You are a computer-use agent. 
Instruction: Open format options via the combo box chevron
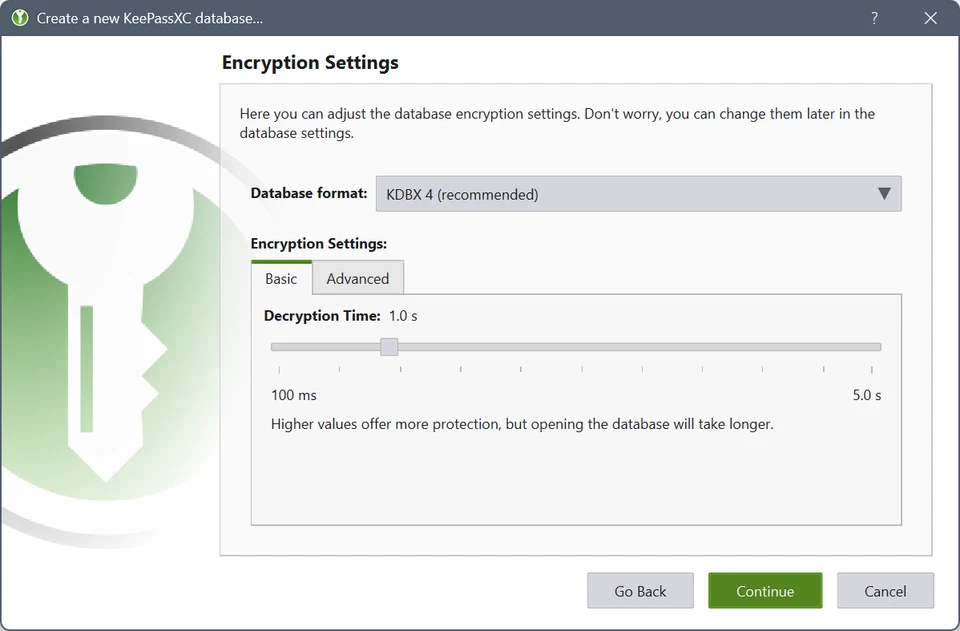pos(884,194)
